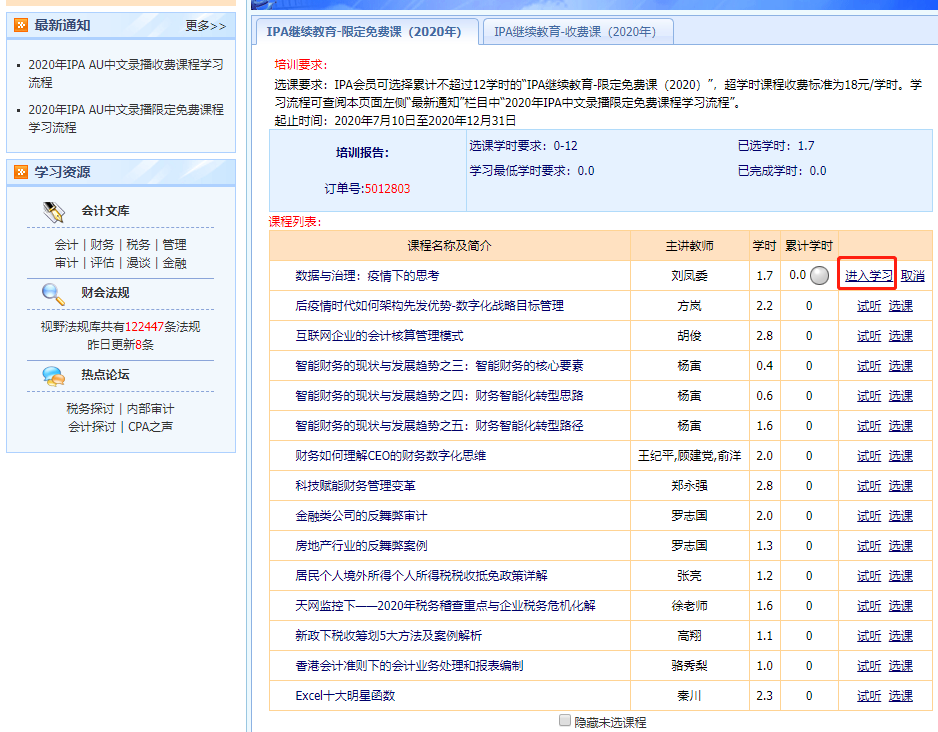Click 选课 for Excel十大明星函数
938x732 pixels.
click(x=900, y=696)
